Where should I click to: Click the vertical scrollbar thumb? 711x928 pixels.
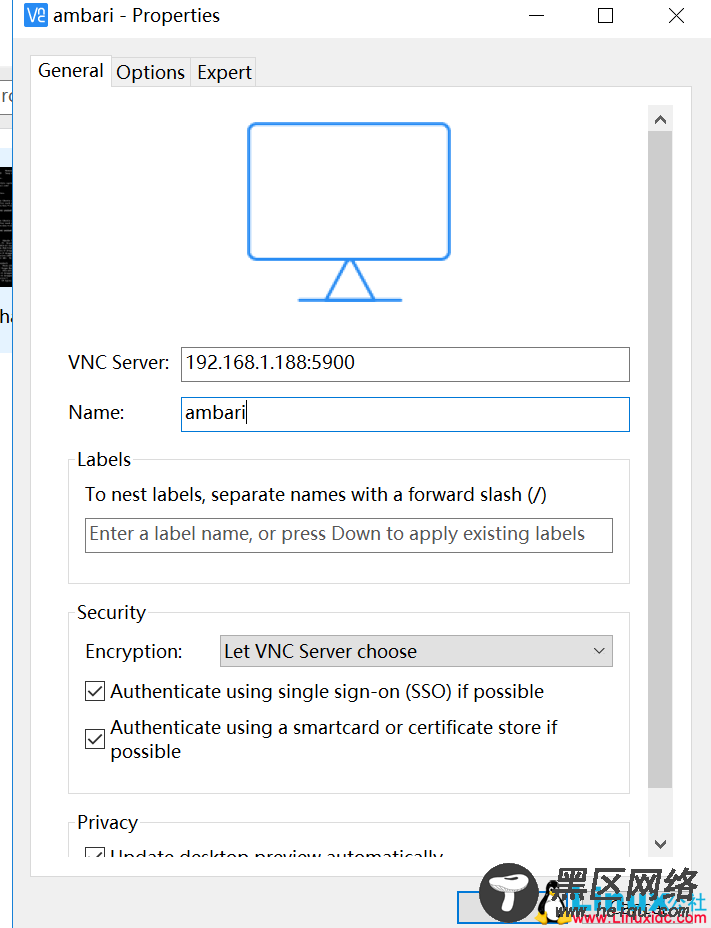click(x=660, y=459)
